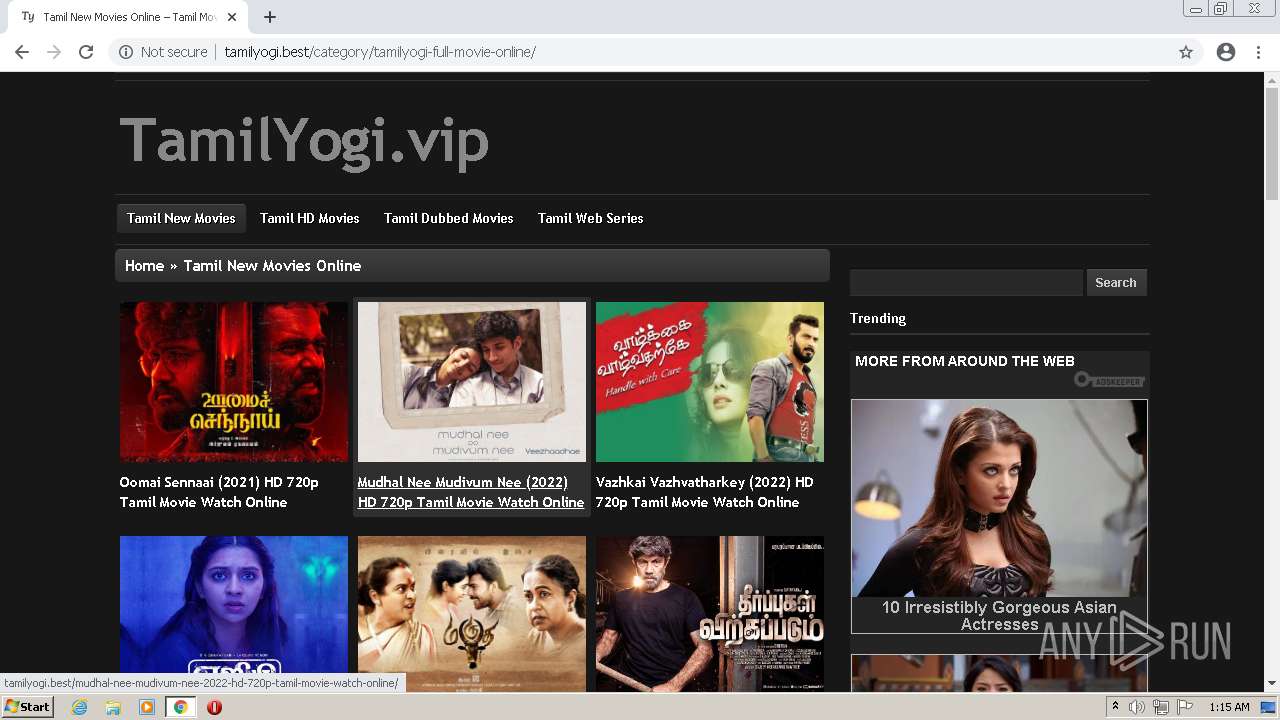This screenshot has height=720, width=1280.
Task: Click the address bar URL
Action: pyautogui.click(x=380, y=52)
